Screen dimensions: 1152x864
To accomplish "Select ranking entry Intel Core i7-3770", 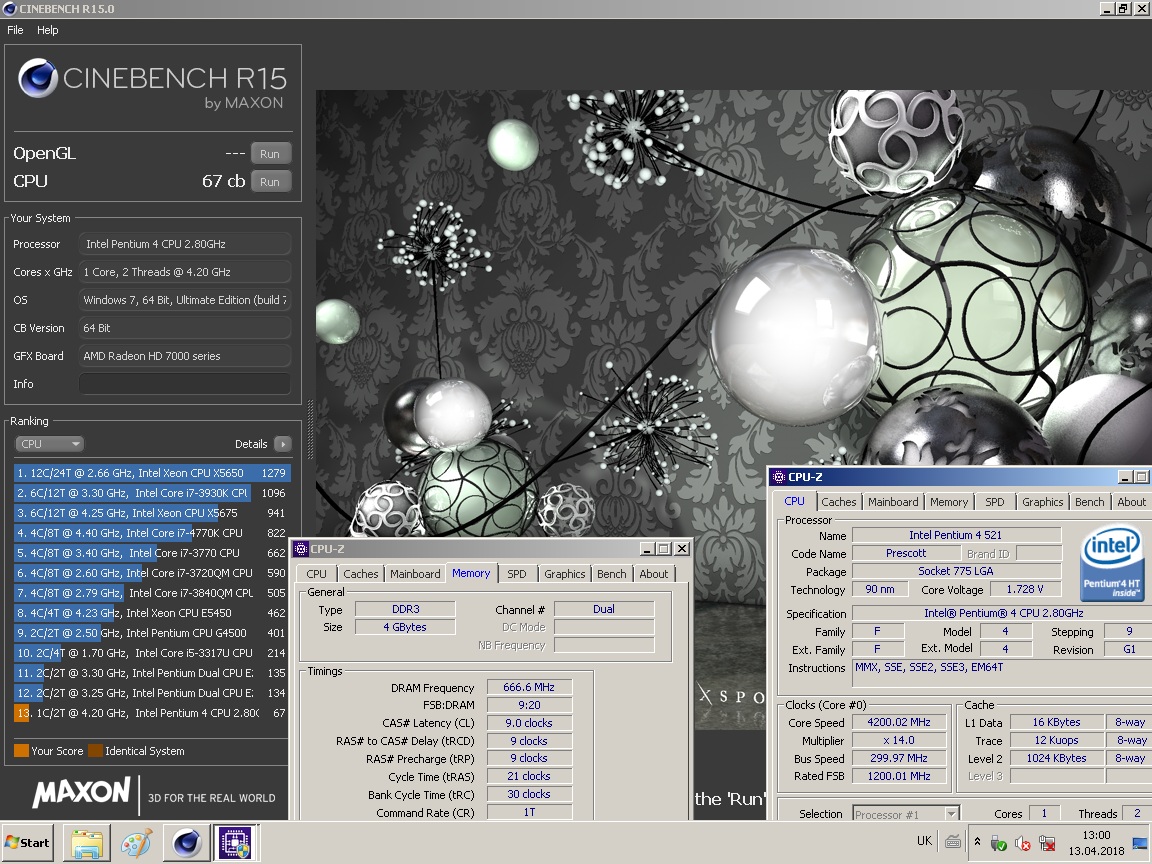I will [151, 552].
